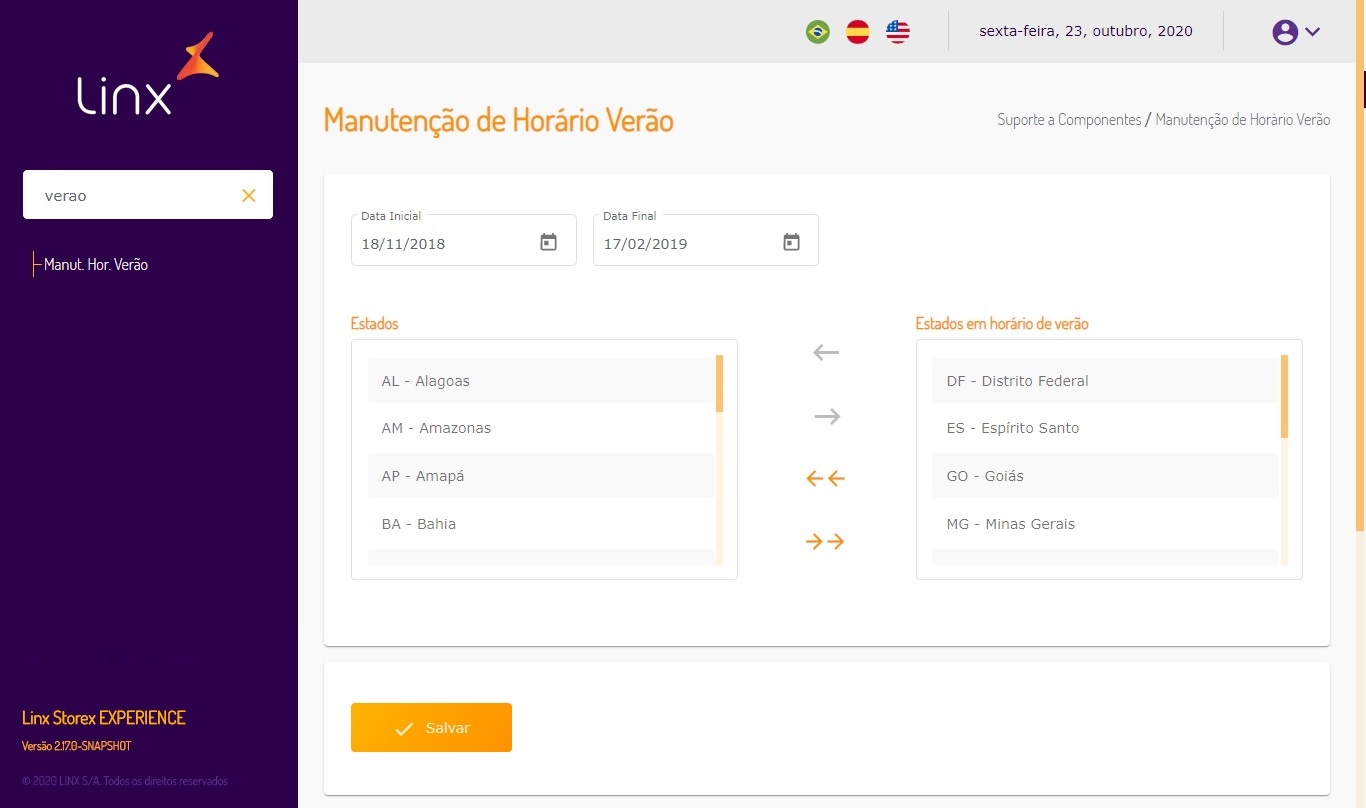Select DF - Distrito Federal state
Screen dimensions: 1366x808
coord(1105,381)
